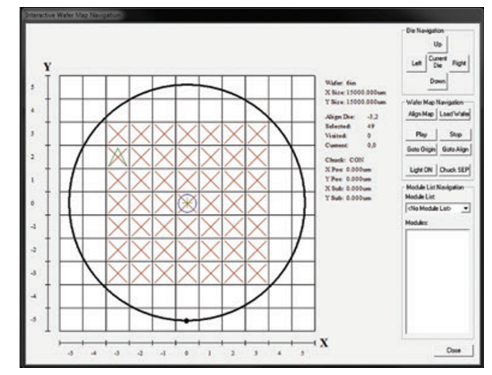Move to the Left die
This screenshot has width=492, height=375.
coord(417,63)
